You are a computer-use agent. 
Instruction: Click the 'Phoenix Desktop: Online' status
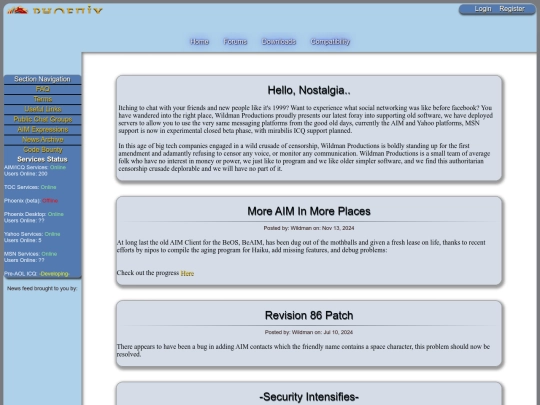pos(34,214)
